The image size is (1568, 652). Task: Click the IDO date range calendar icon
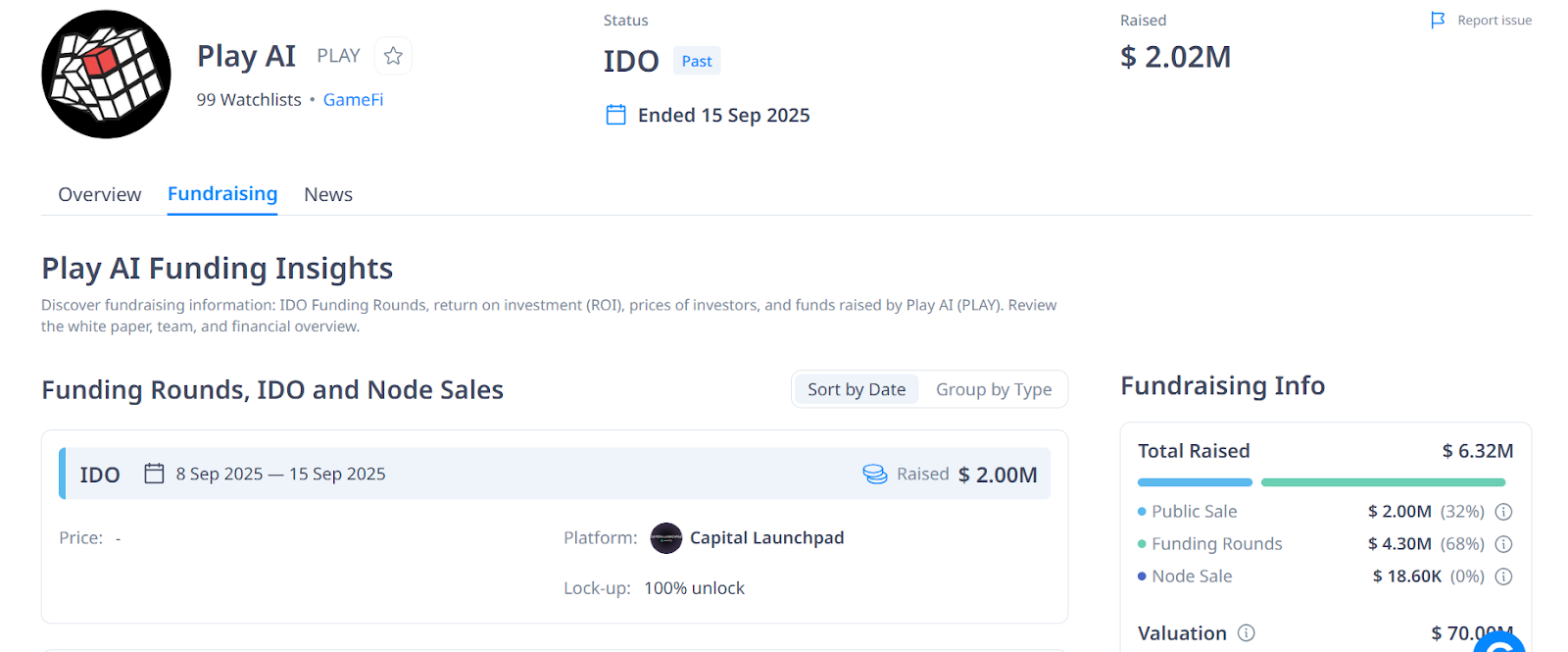[154, 474]
